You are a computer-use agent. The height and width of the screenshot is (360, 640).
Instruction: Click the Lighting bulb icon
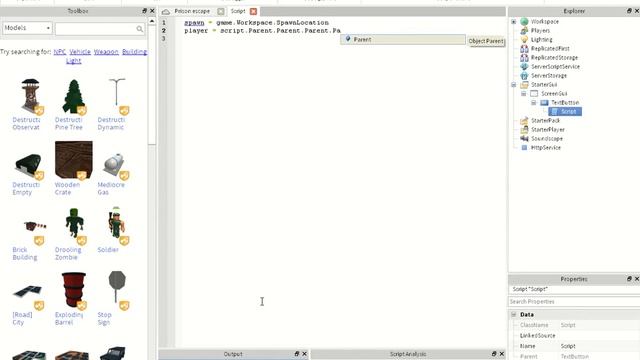point(524,40)
